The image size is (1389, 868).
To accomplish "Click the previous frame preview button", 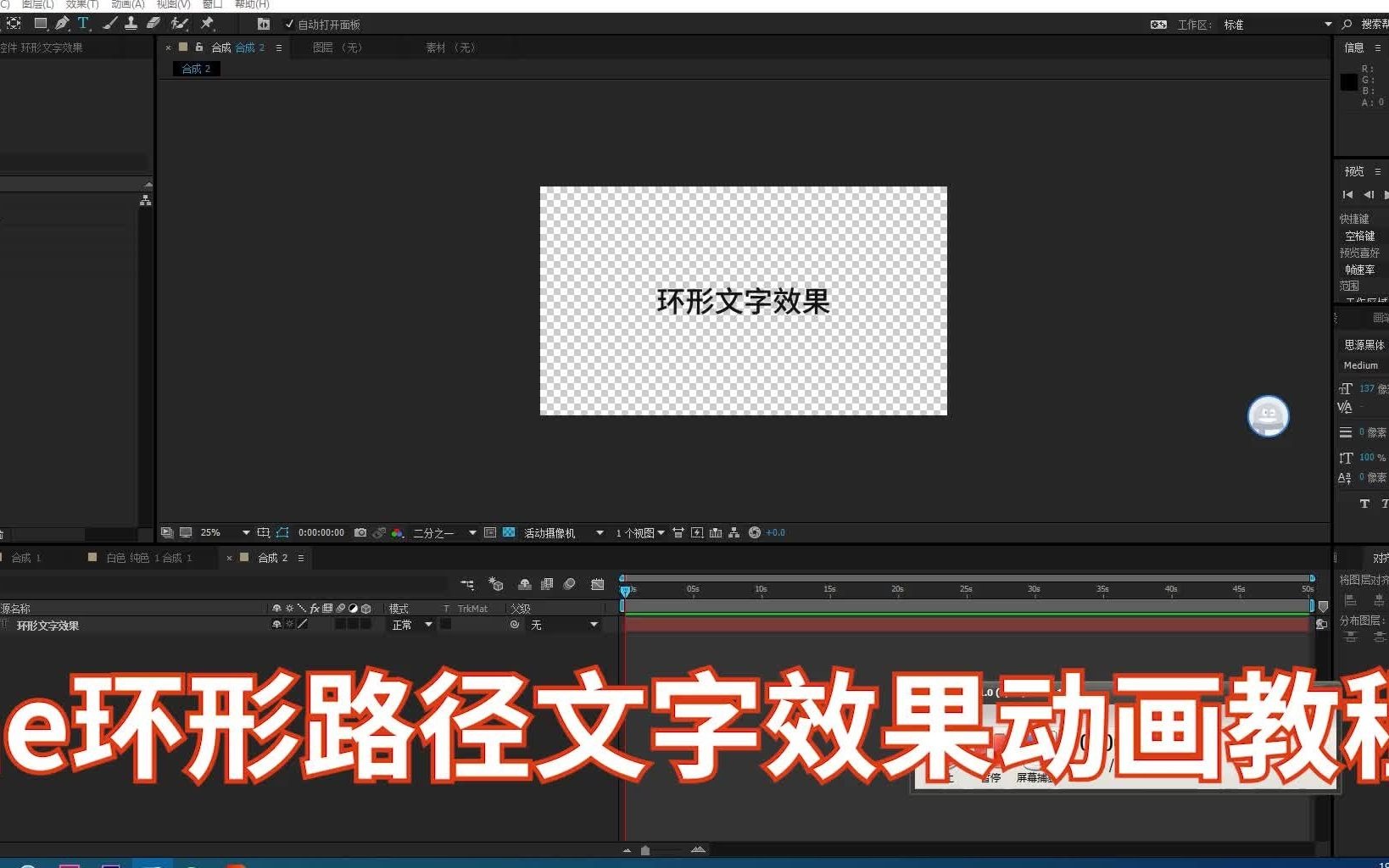I will click(x=1369, y=195).
